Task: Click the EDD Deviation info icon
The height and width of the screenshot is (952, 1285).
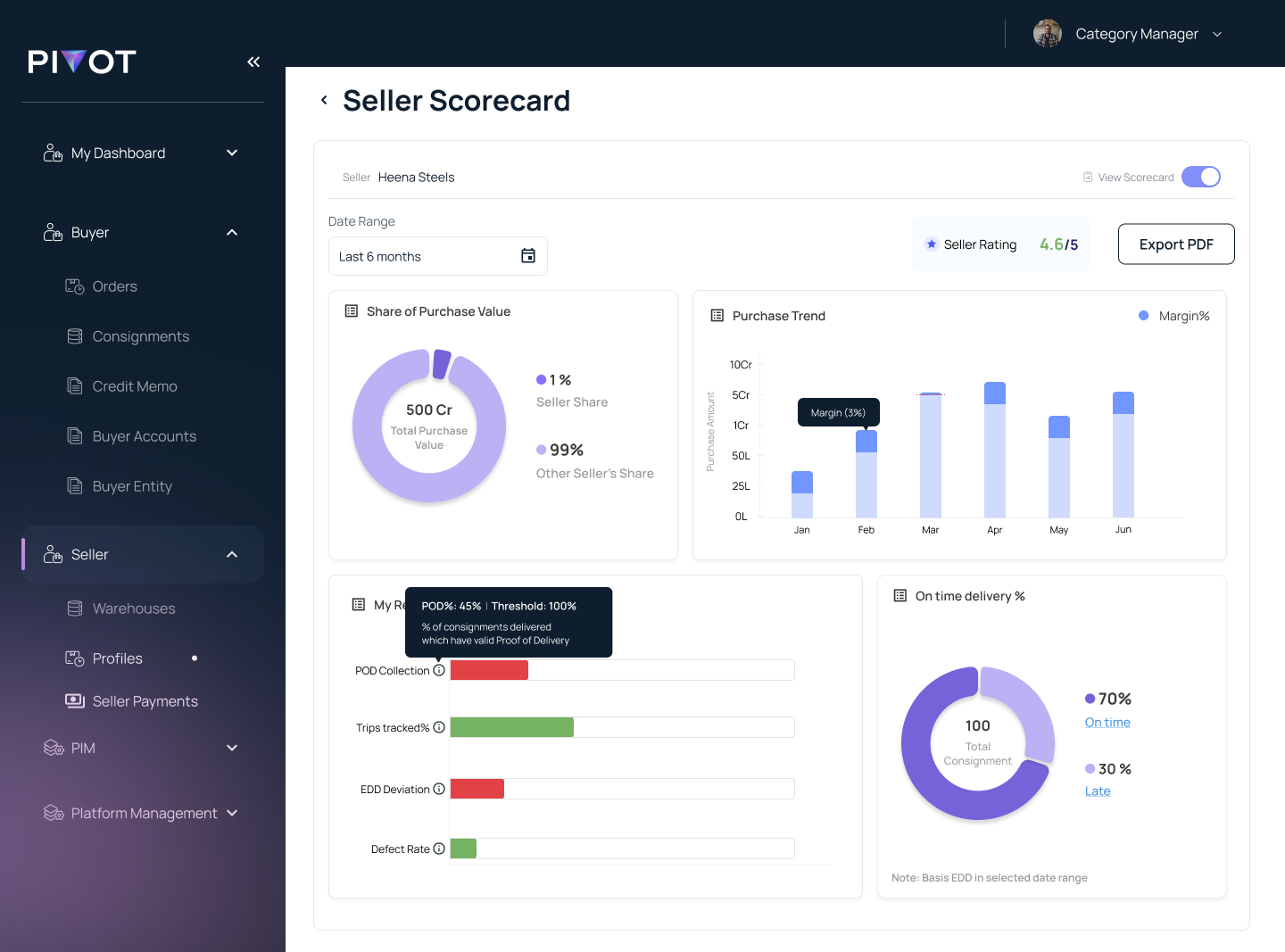Action: click(439, 789)
